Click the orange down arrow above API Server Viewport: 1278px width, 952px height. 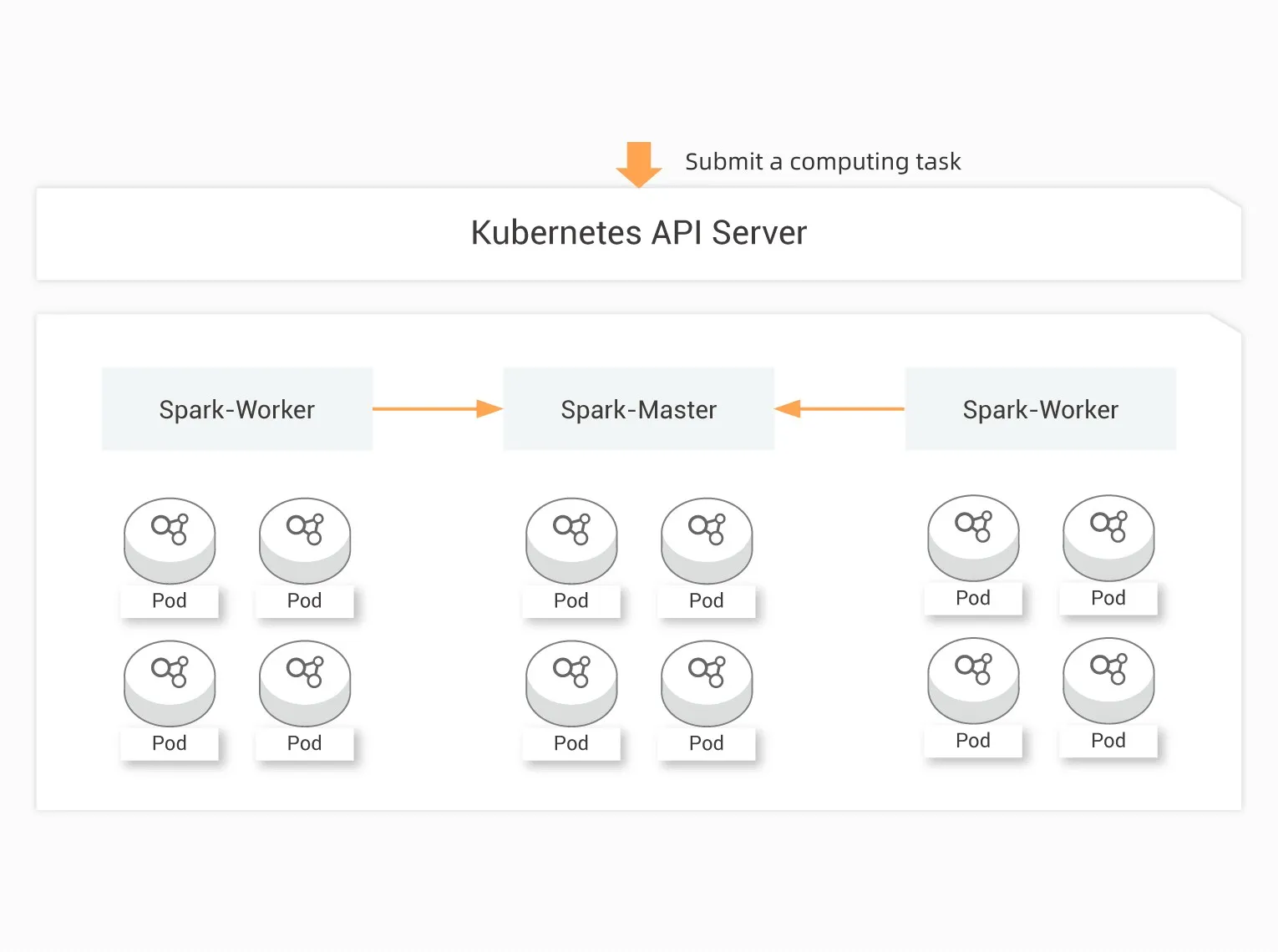pos(639,165)
